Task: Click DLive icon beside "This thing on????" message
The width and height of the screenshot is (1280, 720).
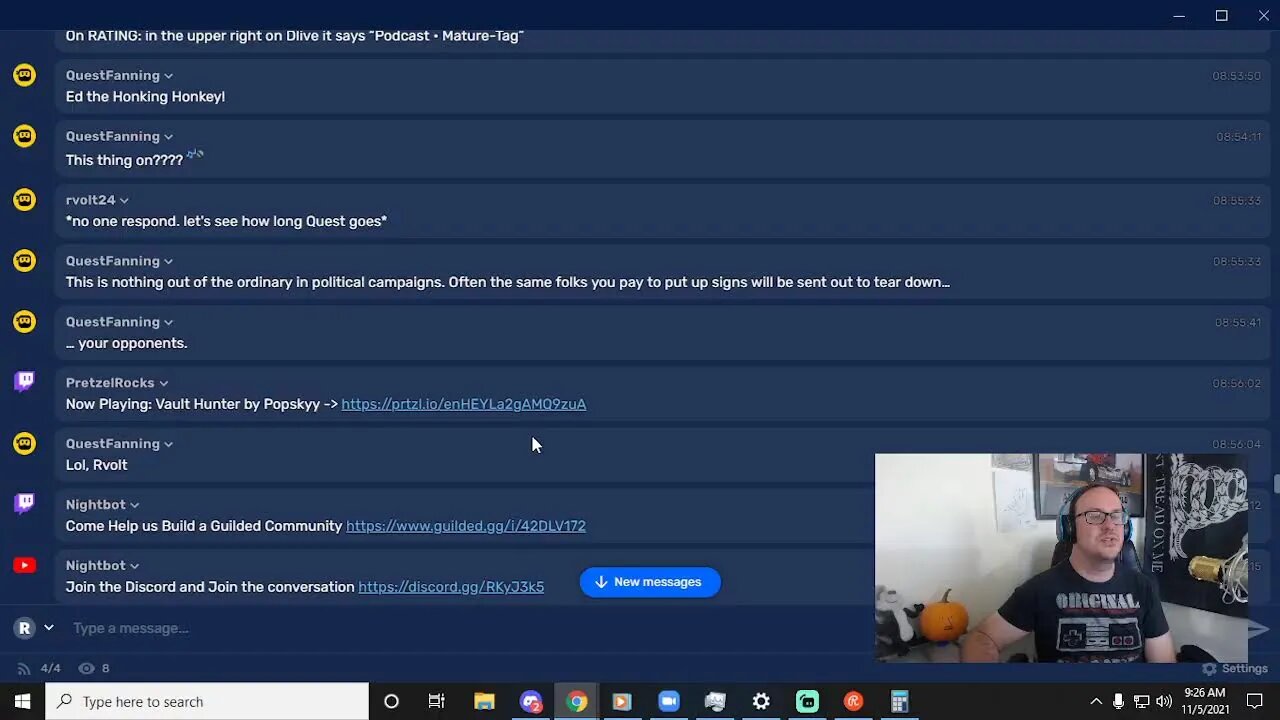Action: click(24, 136)
